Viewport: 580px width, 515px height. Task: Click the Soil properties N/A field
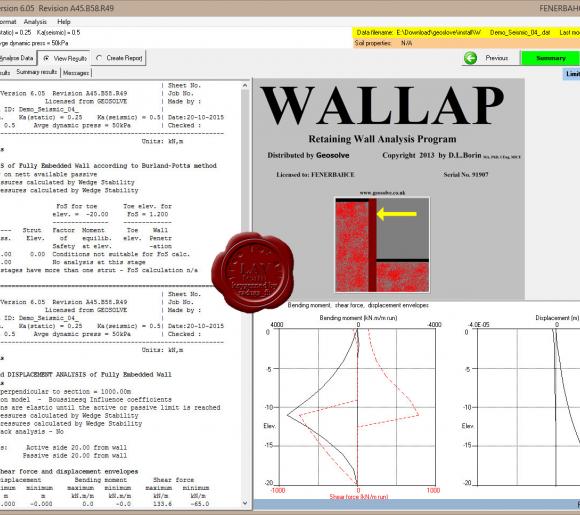coord(466,43)
